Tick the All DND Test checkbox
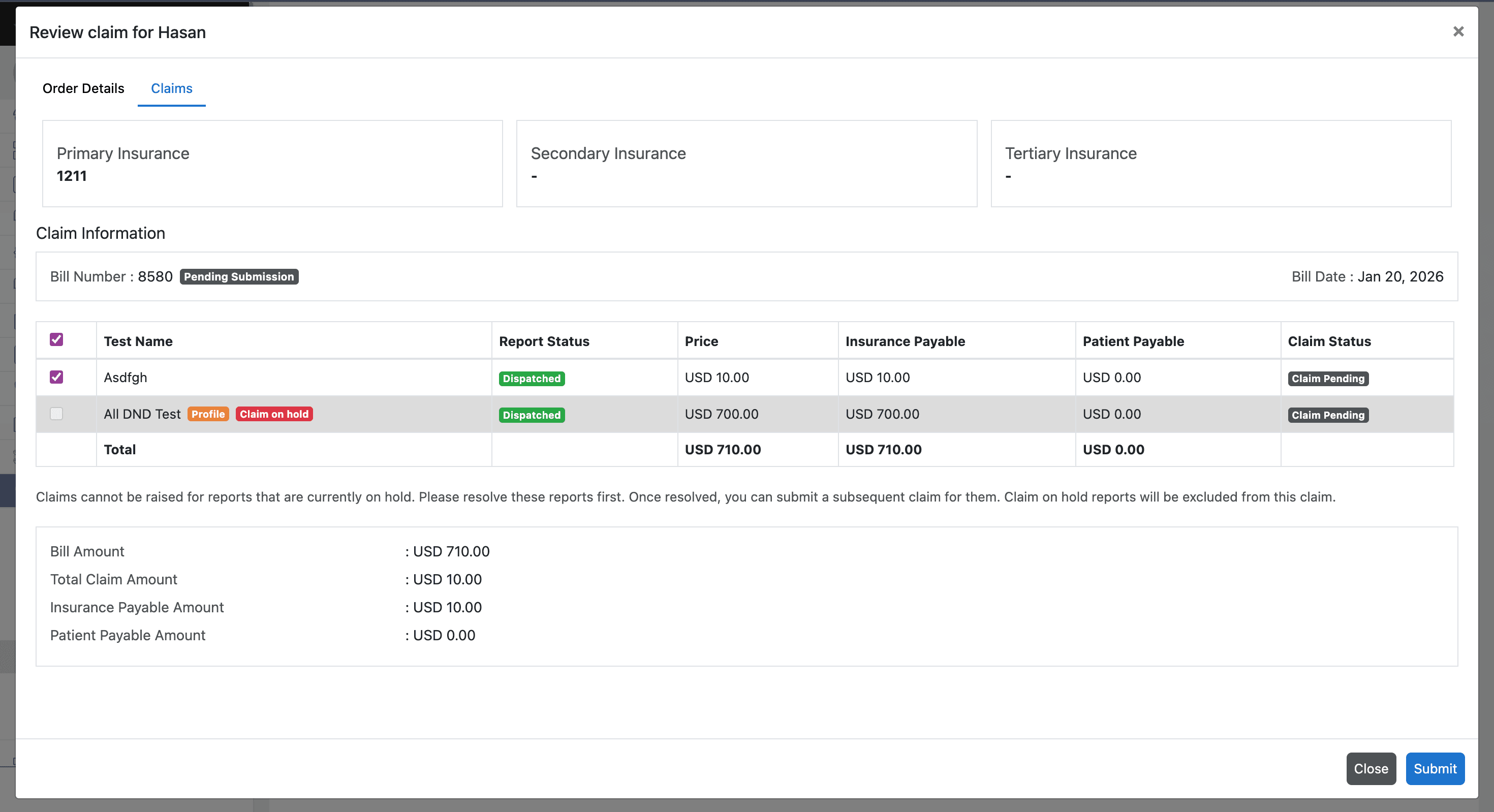 click(56, 414)
